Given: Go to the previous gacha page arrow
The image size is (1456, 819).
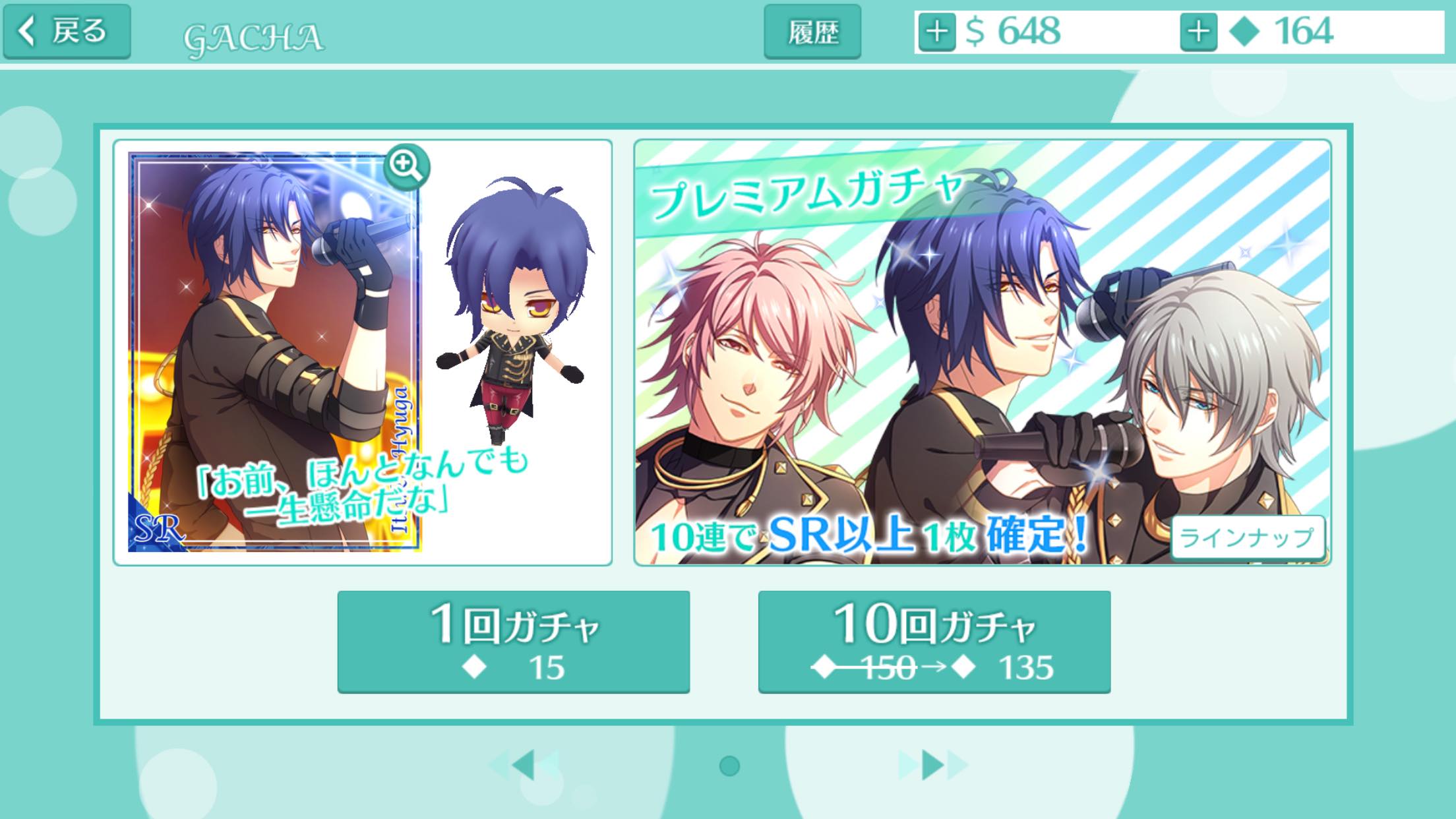Looking at the screenshot, I should point(524,765).
